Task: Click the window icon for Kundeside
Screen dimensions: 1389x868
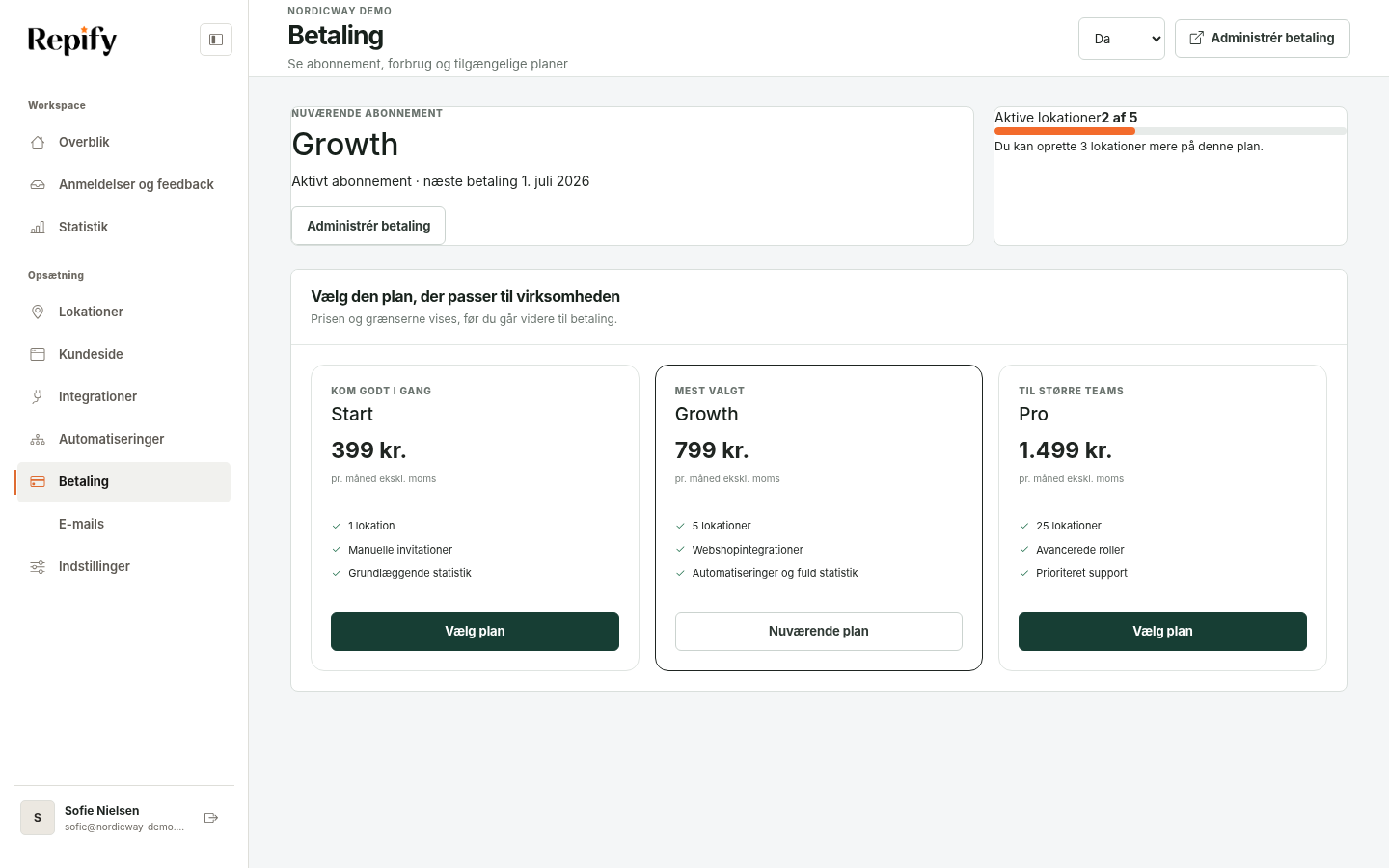Action: 38,354
